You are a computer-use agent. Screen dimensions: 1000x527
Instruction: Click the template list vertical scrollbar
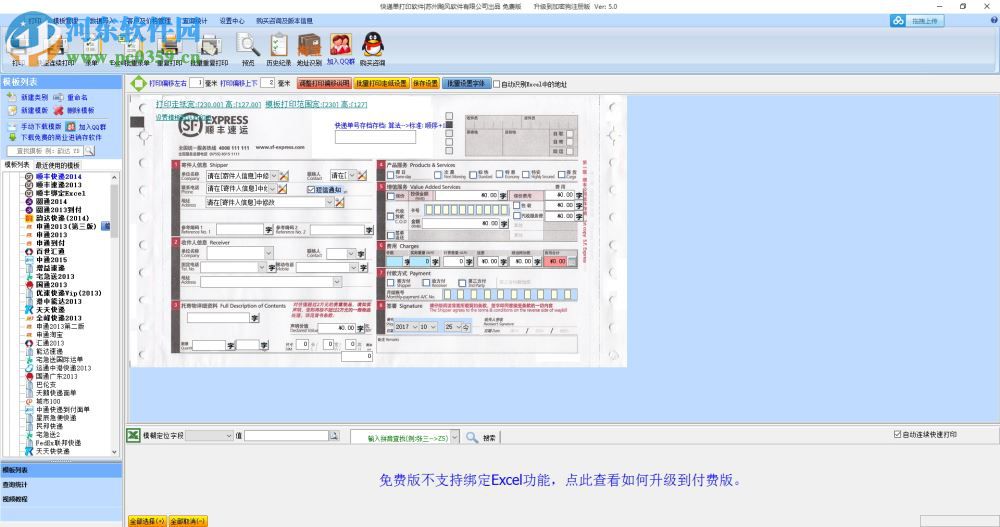115,314
